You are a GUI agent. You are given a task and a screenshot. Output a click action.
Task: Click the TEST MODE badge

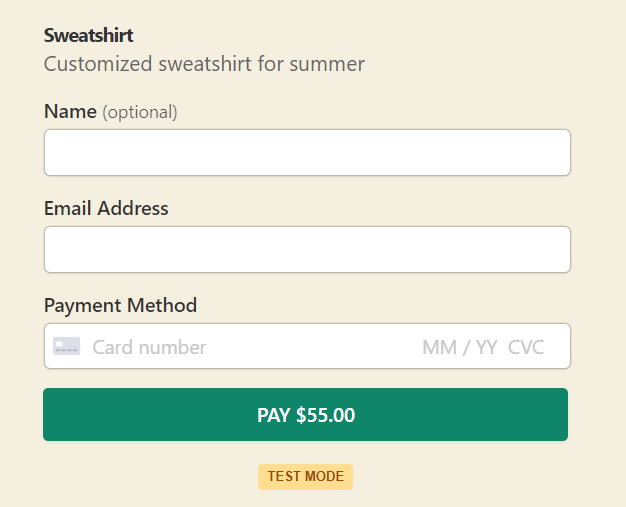tap(305, 477)
